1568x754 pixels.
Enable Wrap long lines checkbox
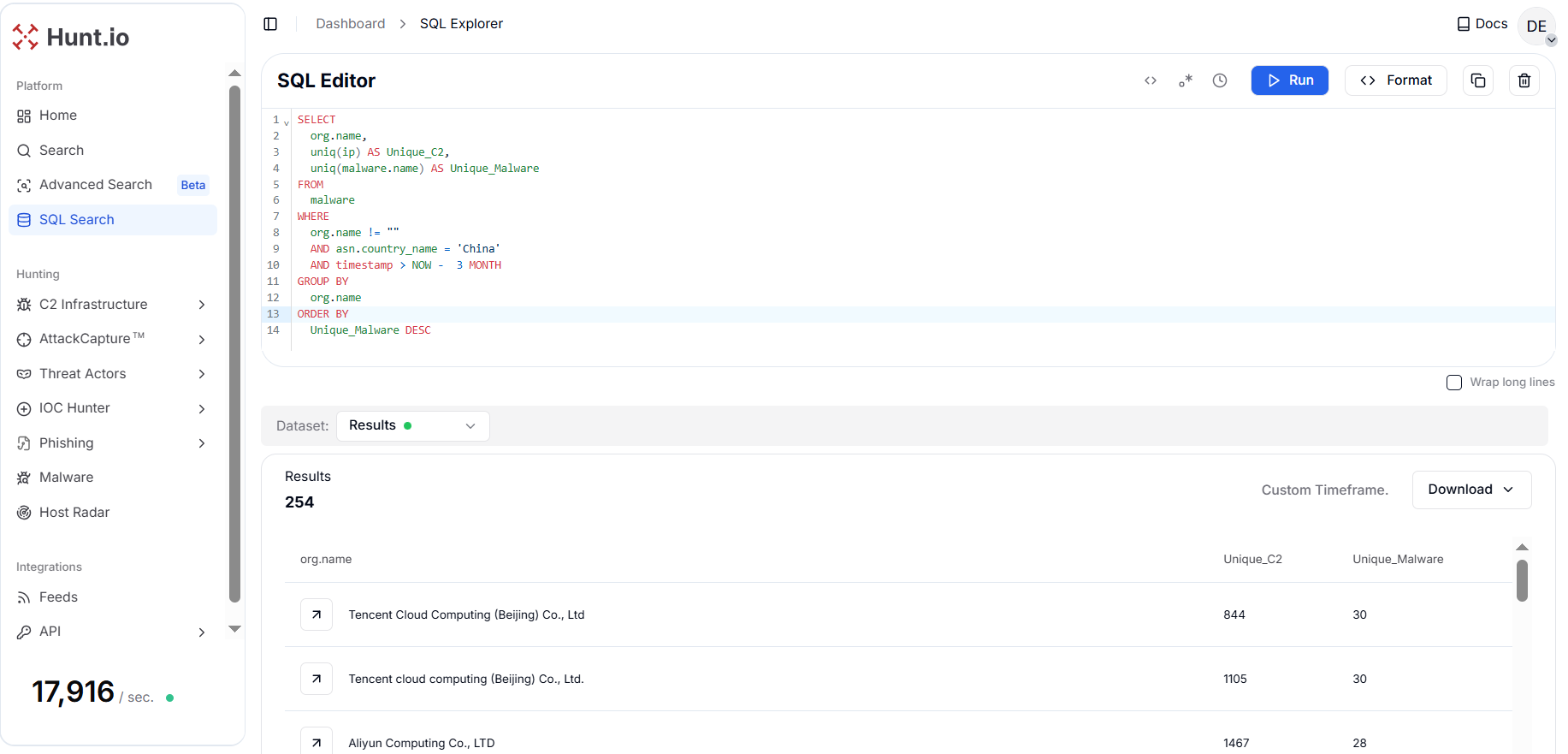pyautogui.click(x=1454, y=383)
